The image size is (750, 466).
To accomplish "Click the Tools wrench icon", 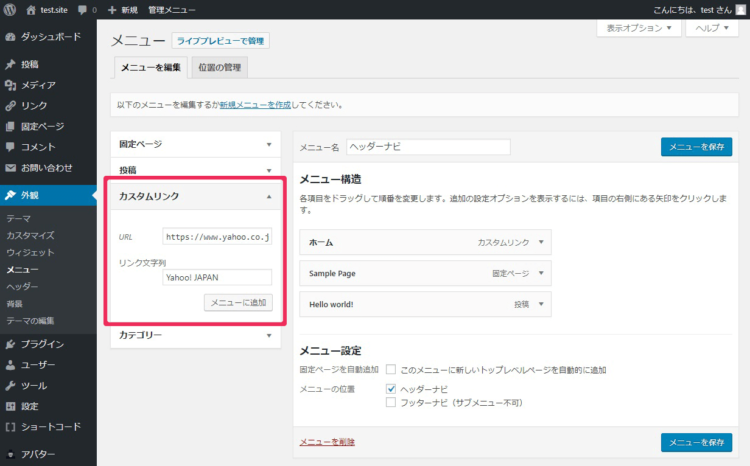I will (x=11, y=386).
